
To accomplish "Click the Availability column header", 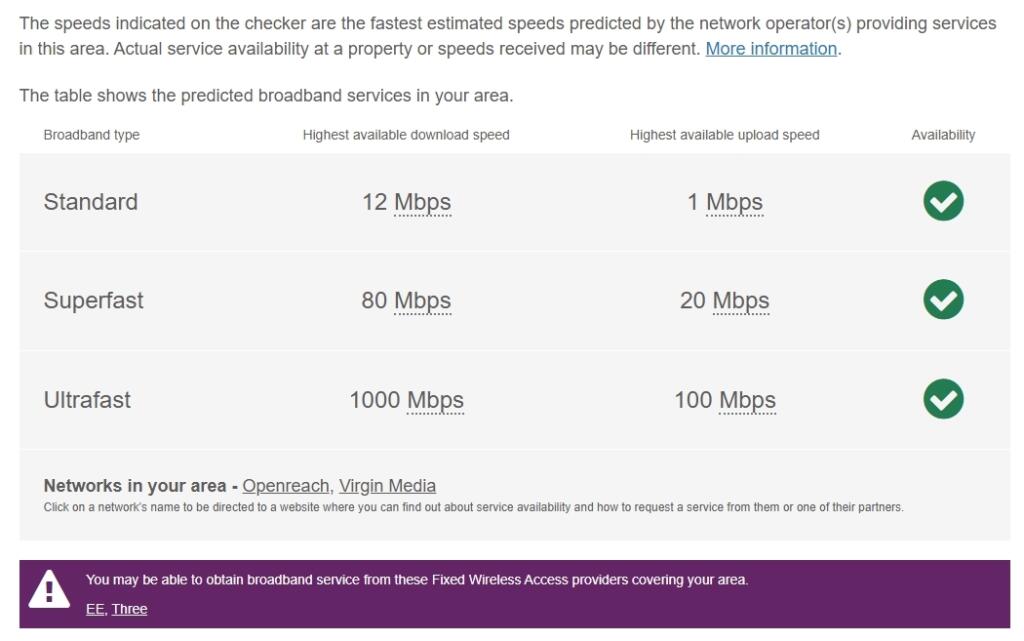I will [x=943, y=135].
